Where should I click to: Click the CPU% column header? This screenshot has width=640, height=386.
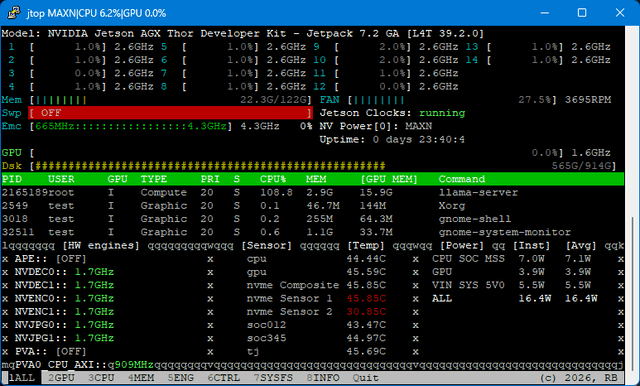[x=273, y=179]
